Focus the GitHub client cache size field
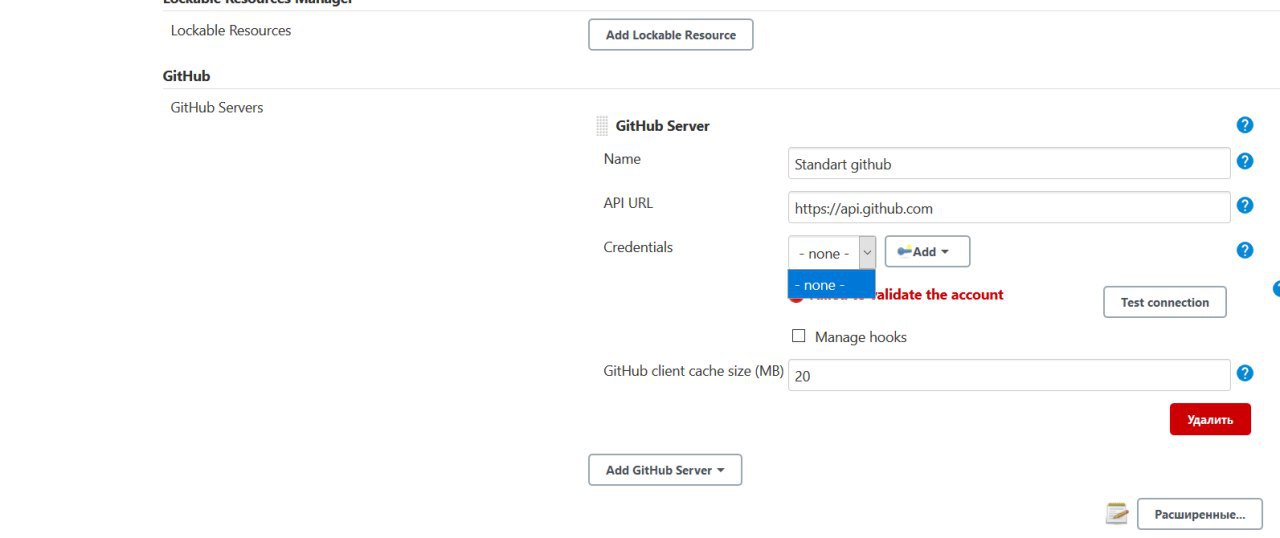The width and height of the screenshot is (1280, 538). click(1009, 375)
